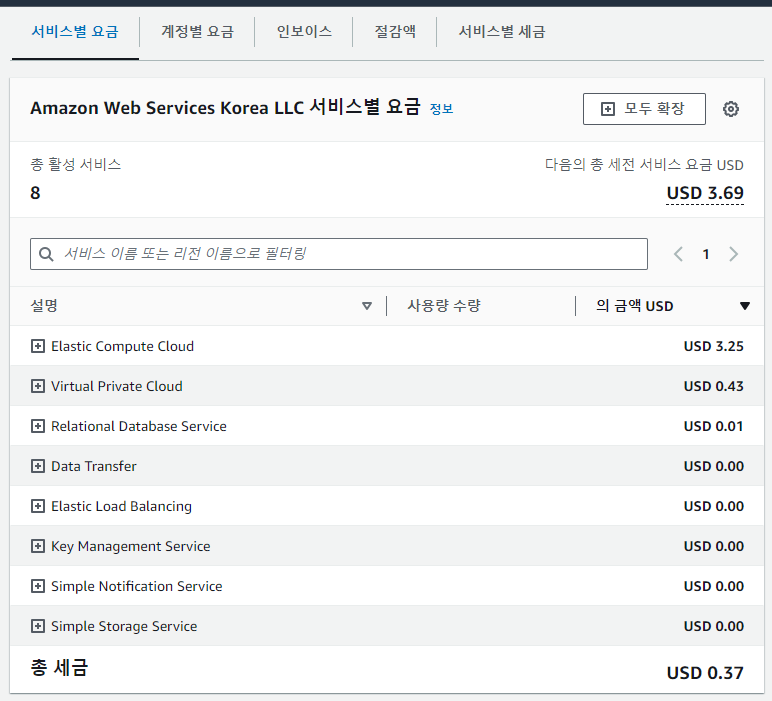Expand the Elastic Load Balancing row
Screen dimensions: 772x701
click(38, 506)
